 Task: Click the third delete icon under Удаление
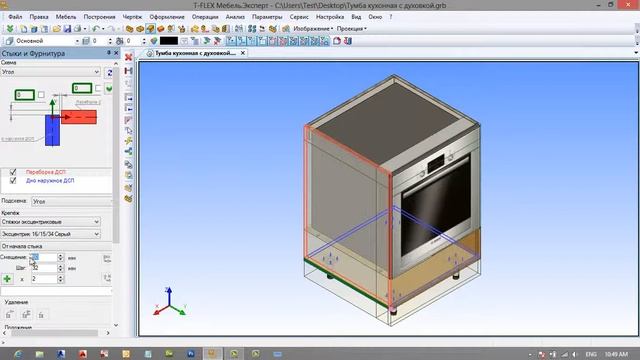(x=41, y=314)
